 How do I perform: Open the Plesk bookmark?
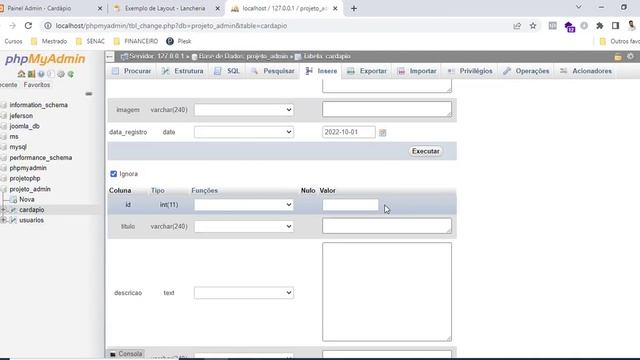[x=179, y=41]
